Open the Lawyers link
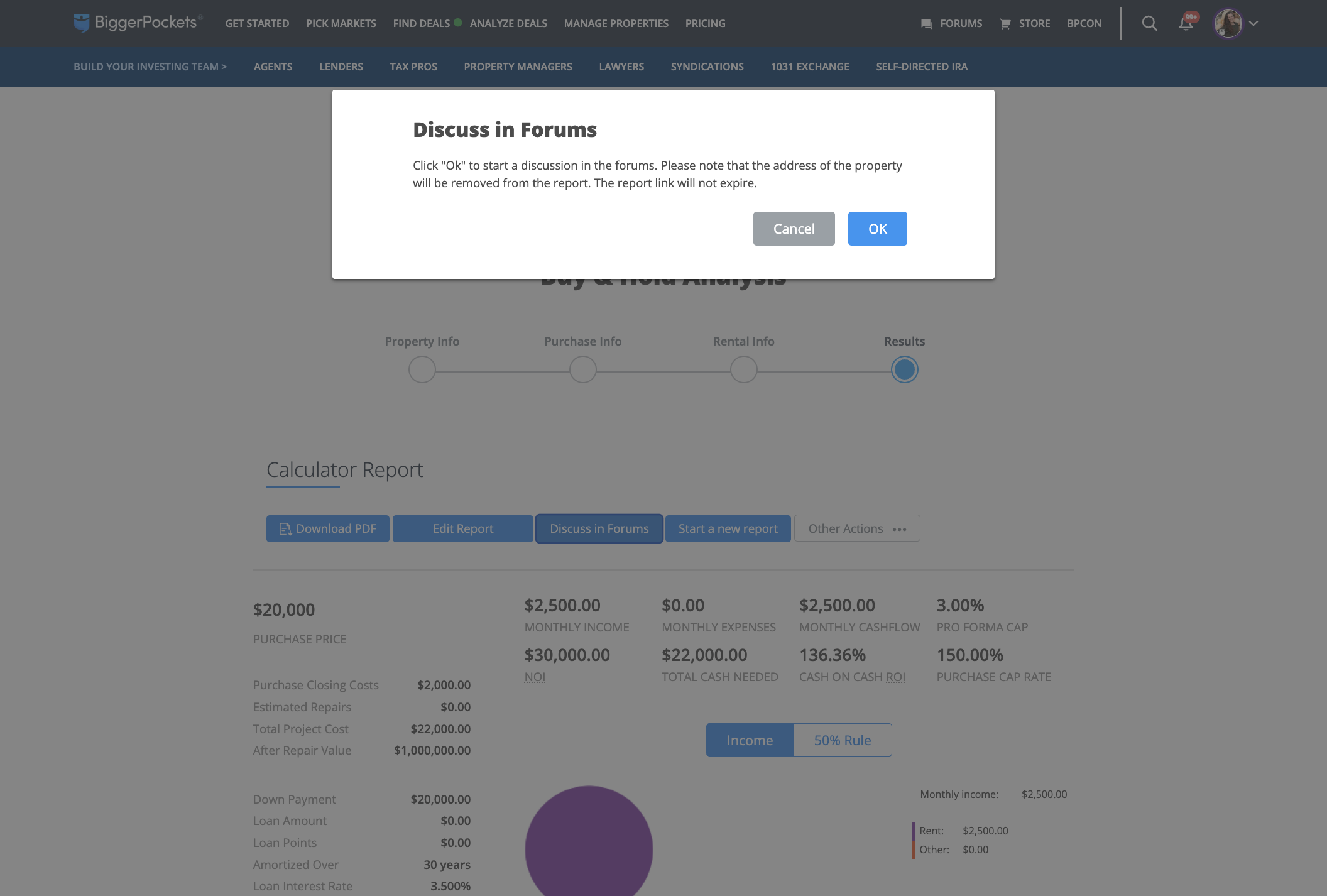This screenshot has height=896, width=1327. tap(621, 67)
